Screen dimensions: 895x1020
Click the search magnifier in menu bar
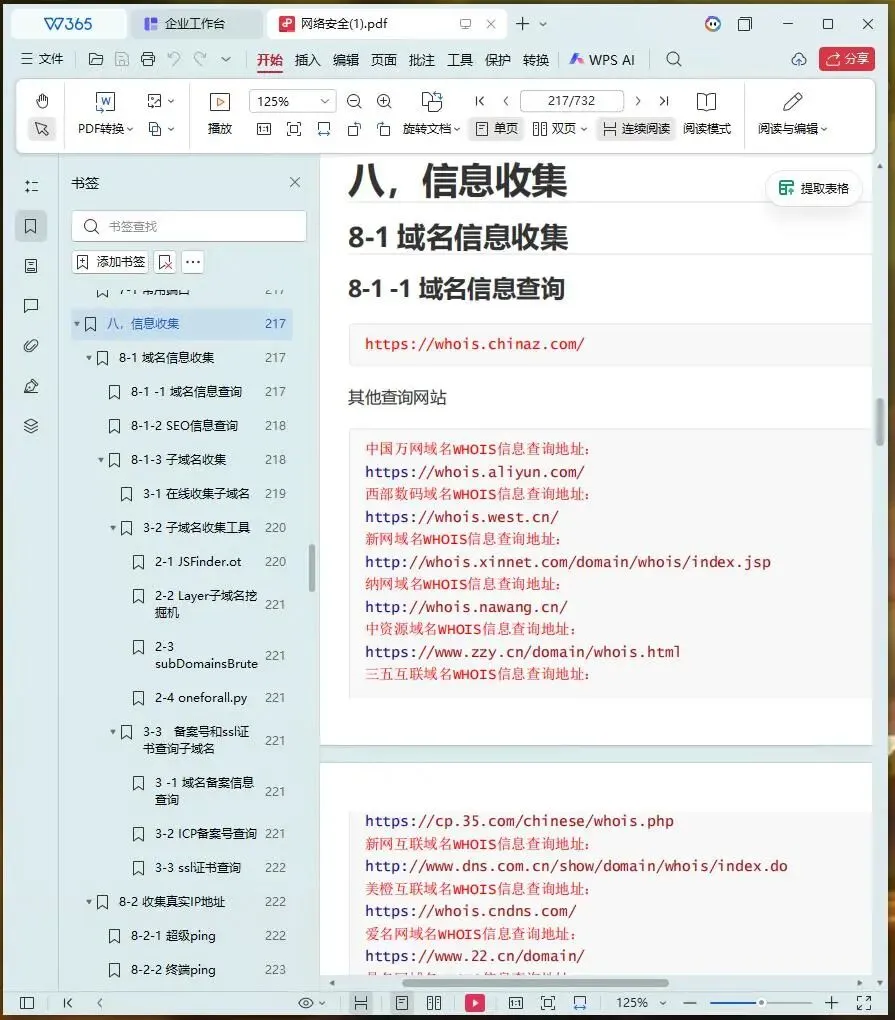(674, 59)
